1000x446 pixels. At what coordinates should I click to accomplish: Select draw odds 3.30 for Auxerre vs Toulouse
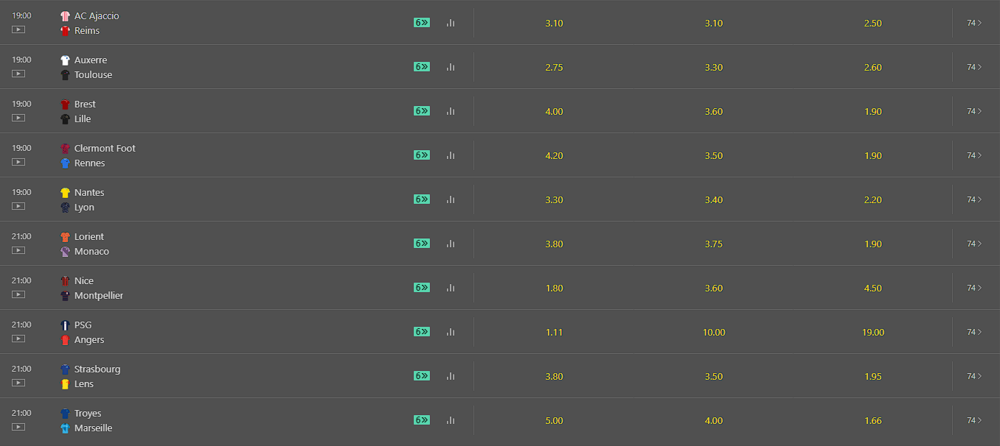pyautogui.click(x=713, y=67)
